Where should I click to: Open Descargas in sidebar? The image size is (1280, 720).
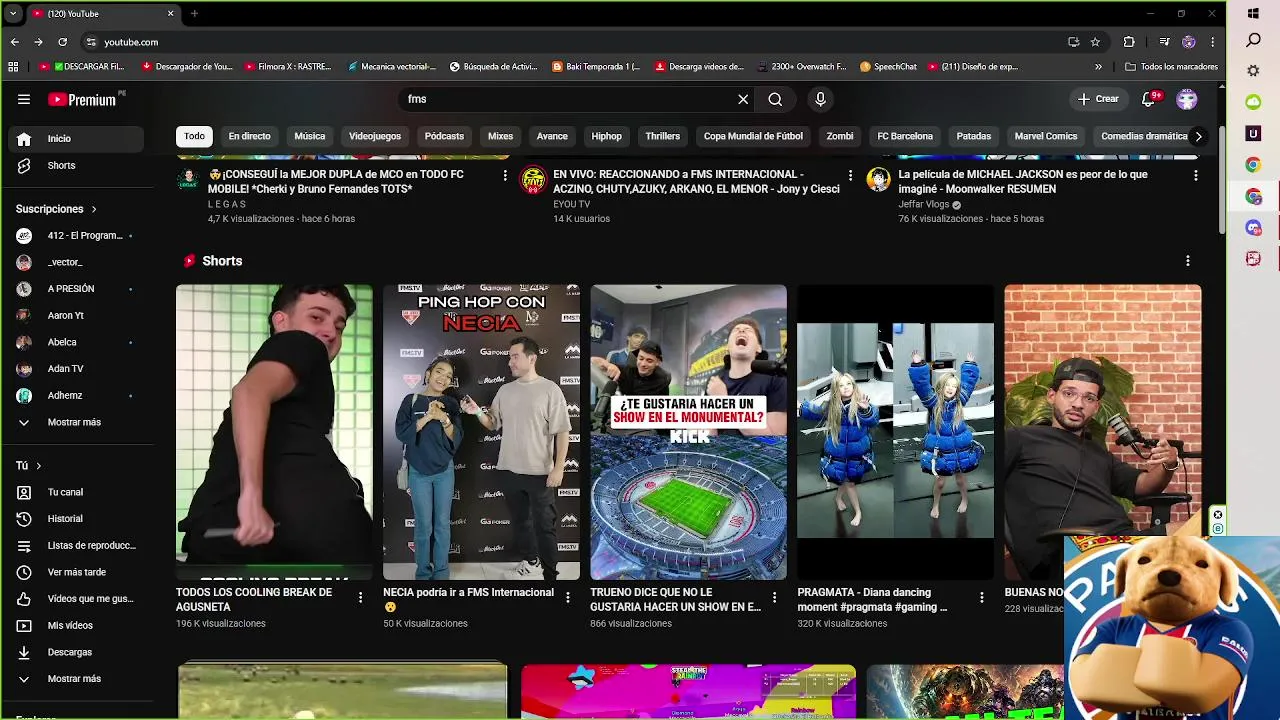tap(77, 652)
